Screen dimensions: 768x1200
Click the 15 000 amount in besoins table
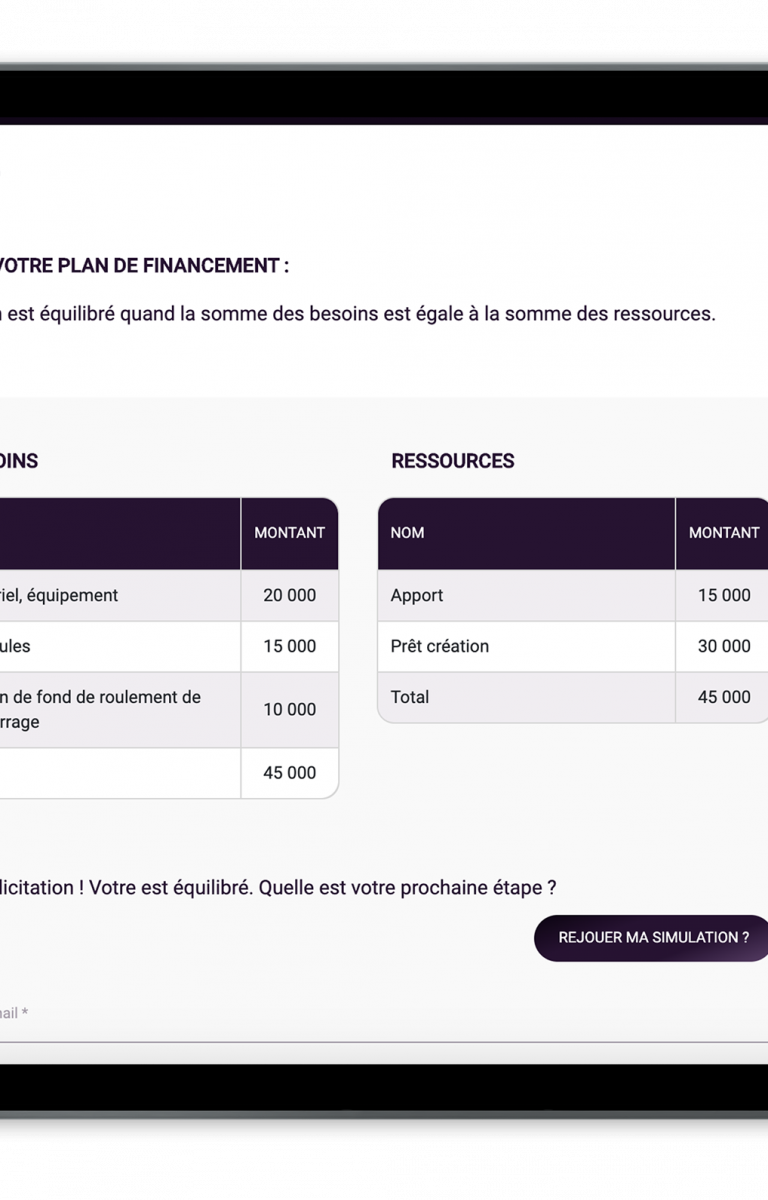click(289, 646)
